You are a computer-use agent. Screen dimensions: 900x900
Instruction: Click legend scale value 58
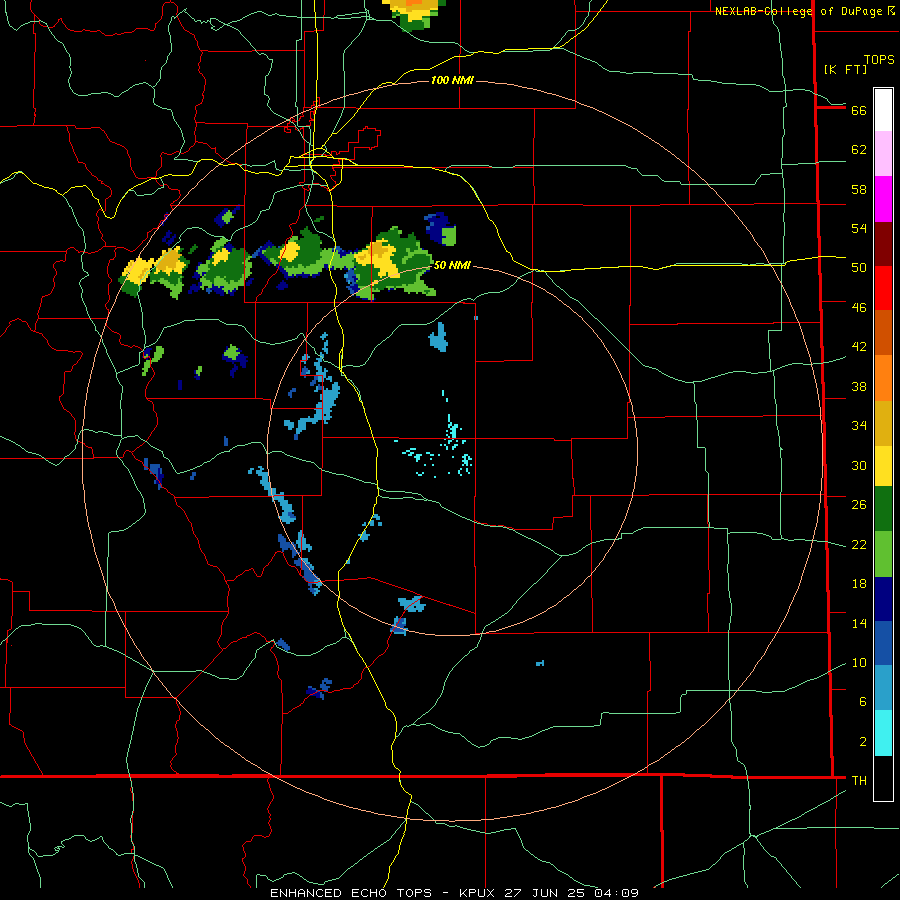coord(859,189)
